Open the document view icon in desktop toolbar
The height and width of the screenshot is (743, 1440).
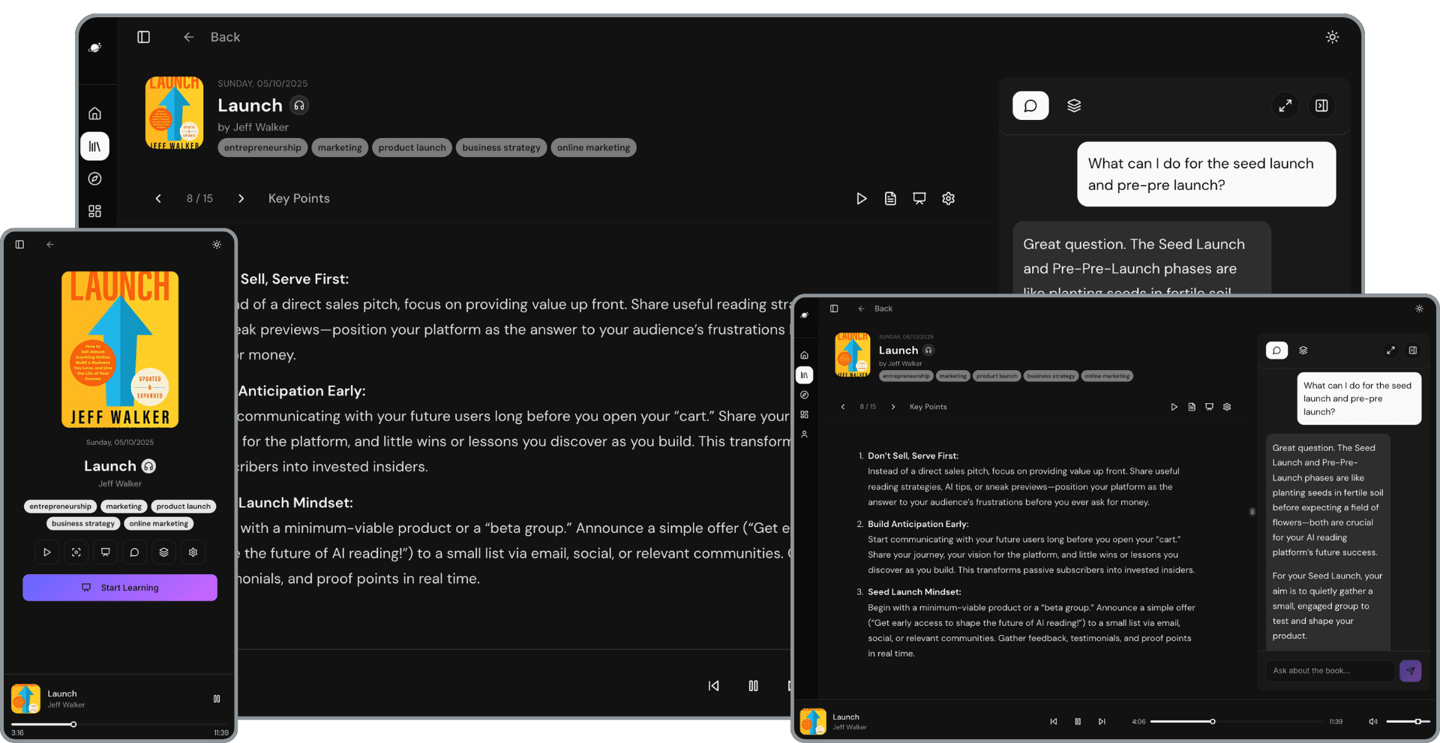(890, 198)
